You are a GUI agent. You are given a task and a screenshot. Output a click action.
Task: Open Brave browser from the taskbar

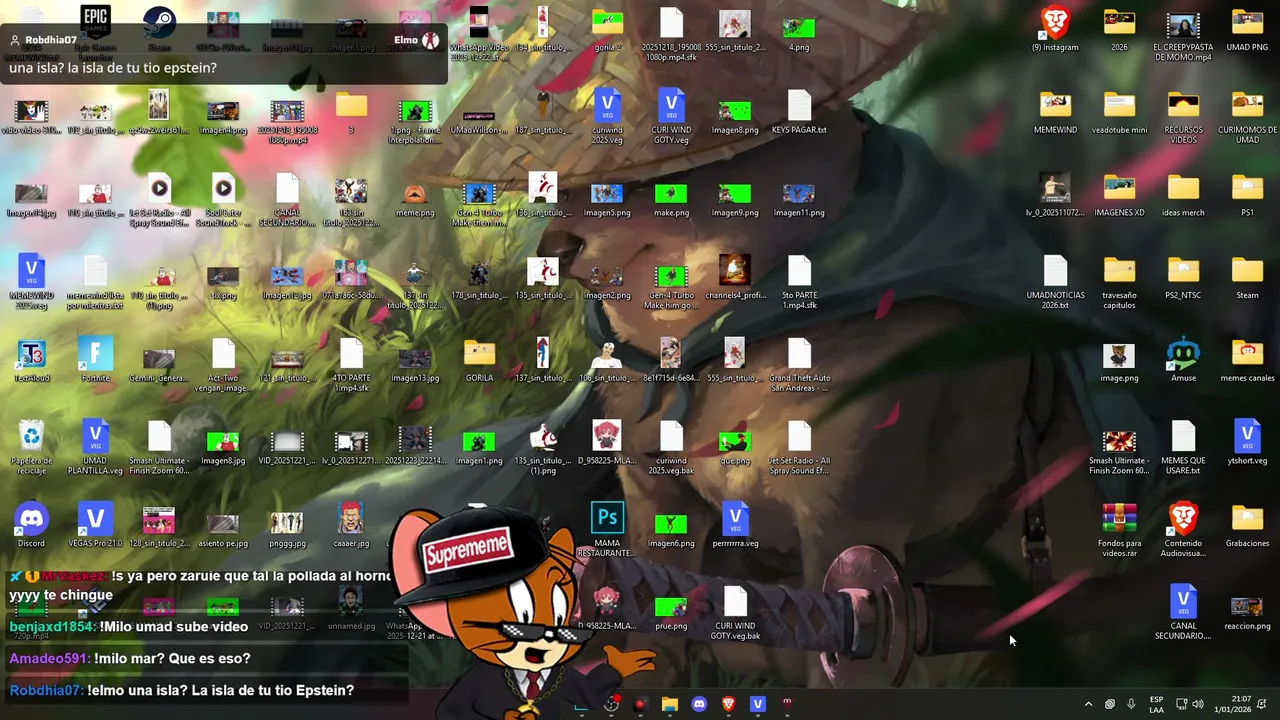(x=728, y=704)
